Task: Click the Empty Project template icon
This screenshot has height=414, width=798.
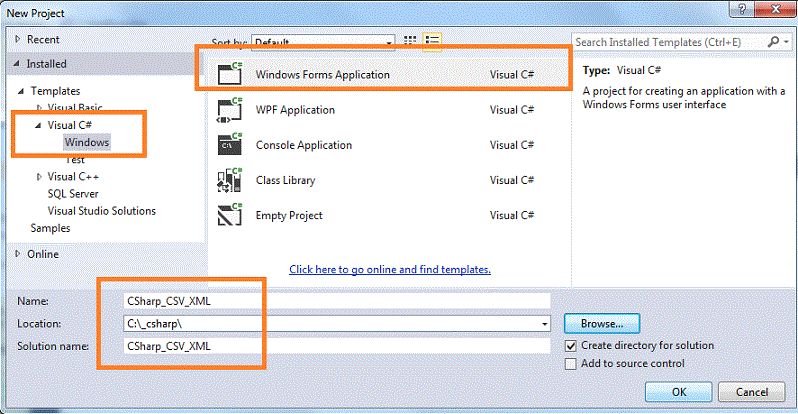Action: [x=230, y=215]
